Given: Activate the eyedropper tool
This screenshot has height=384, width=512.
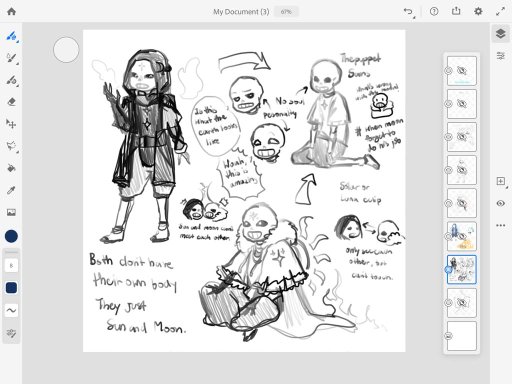Looking at the screenshot, I should [11, 190].
